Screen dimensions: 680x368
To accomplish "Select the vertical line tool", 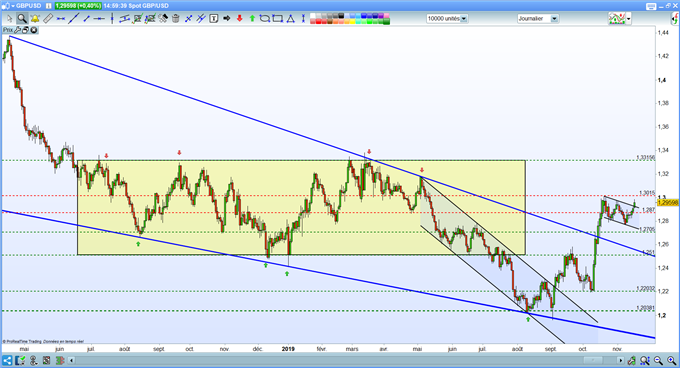I will pyautogui.click(x=112, y=19).
